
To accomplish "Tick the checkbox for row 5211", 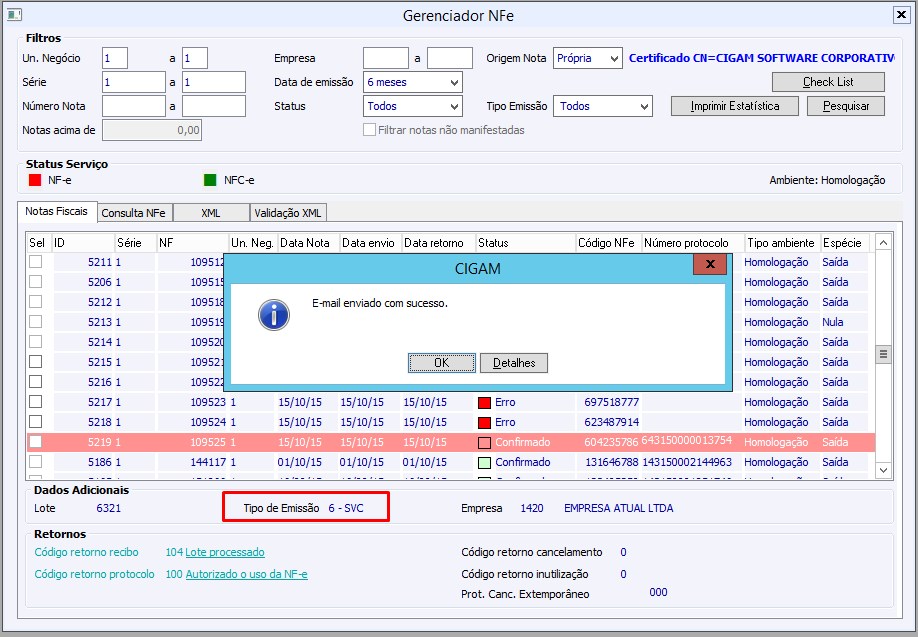I will tap(36, 261).
